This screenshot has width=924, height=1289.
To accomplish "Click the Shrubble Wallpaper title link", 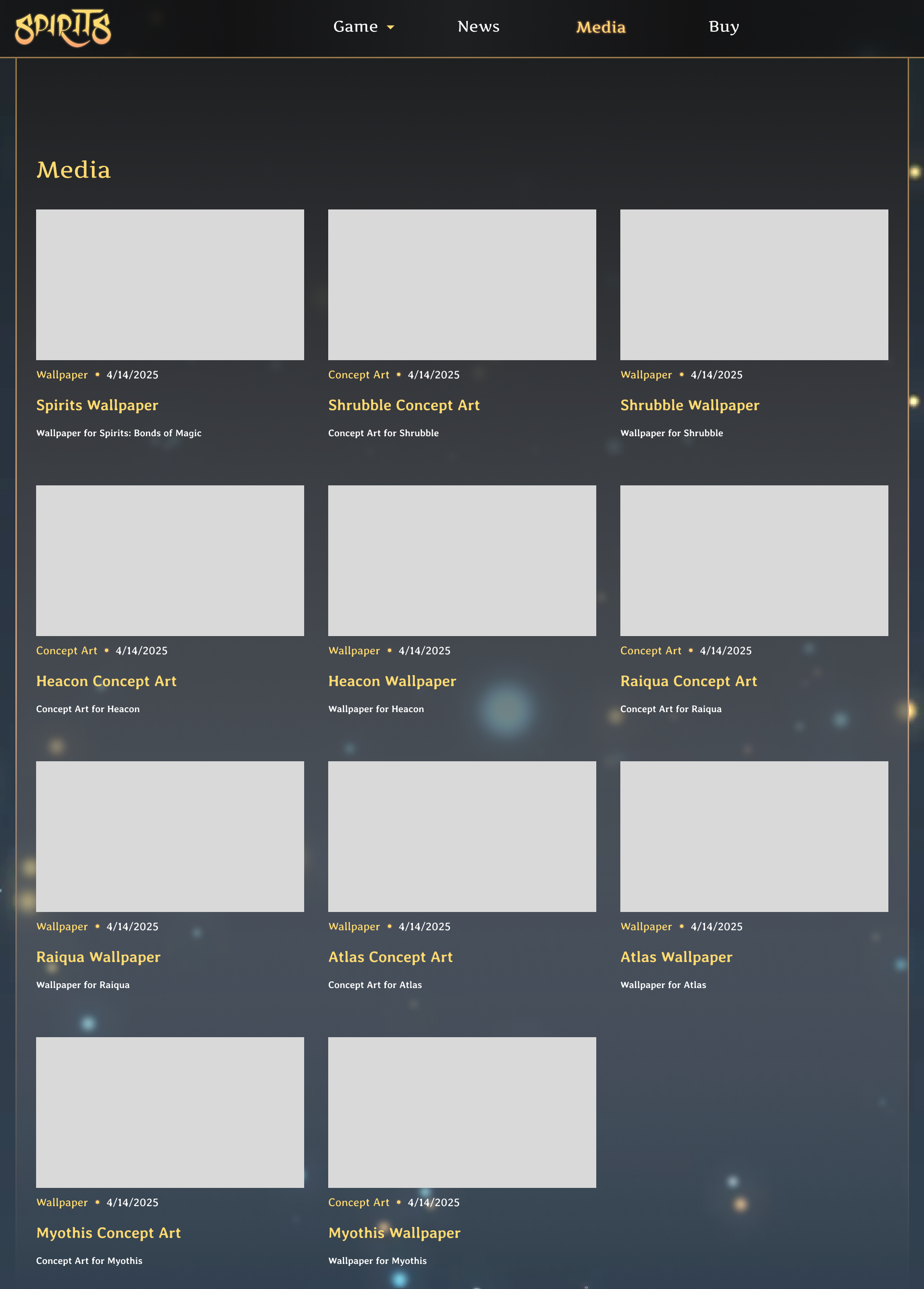I will click(x=690, y=406).
